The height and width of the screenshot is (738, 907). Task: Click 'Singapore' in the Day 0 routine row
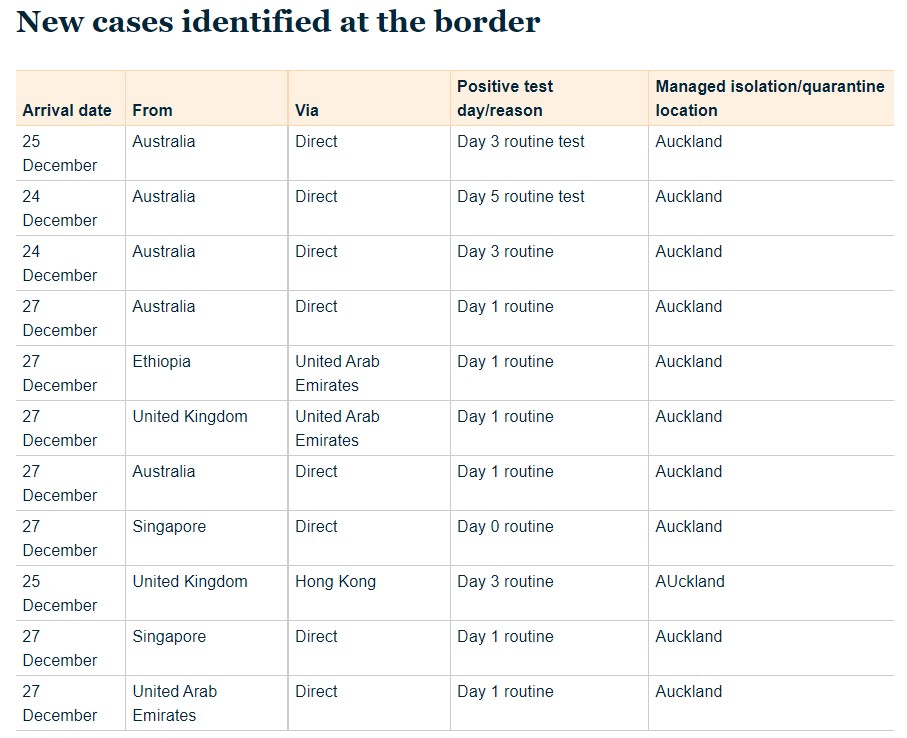point(169,527)
